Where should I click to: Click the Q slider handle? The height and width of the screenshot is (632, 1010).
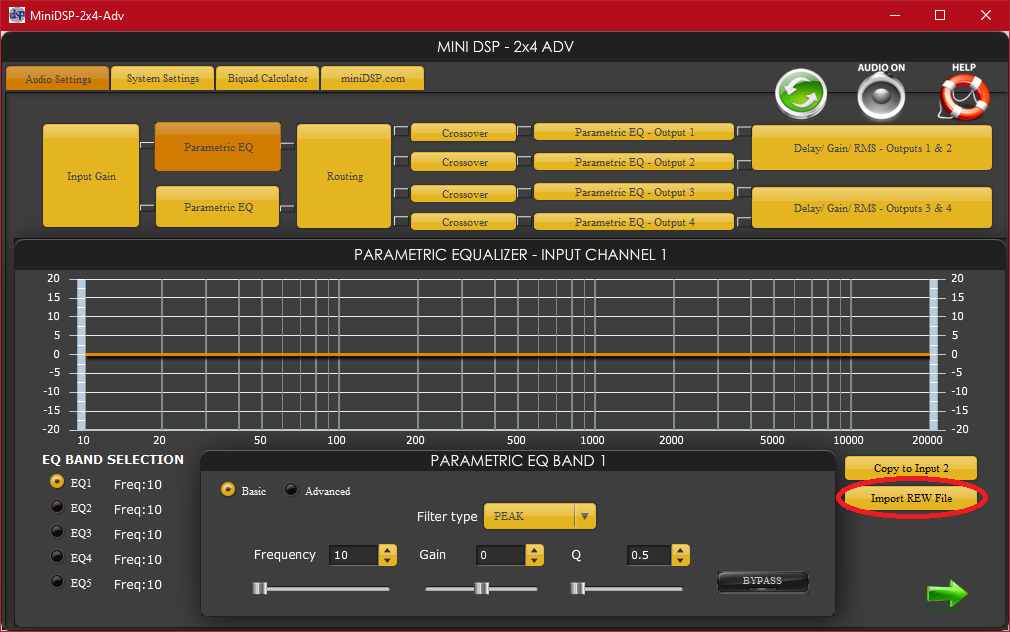(577, 589)
